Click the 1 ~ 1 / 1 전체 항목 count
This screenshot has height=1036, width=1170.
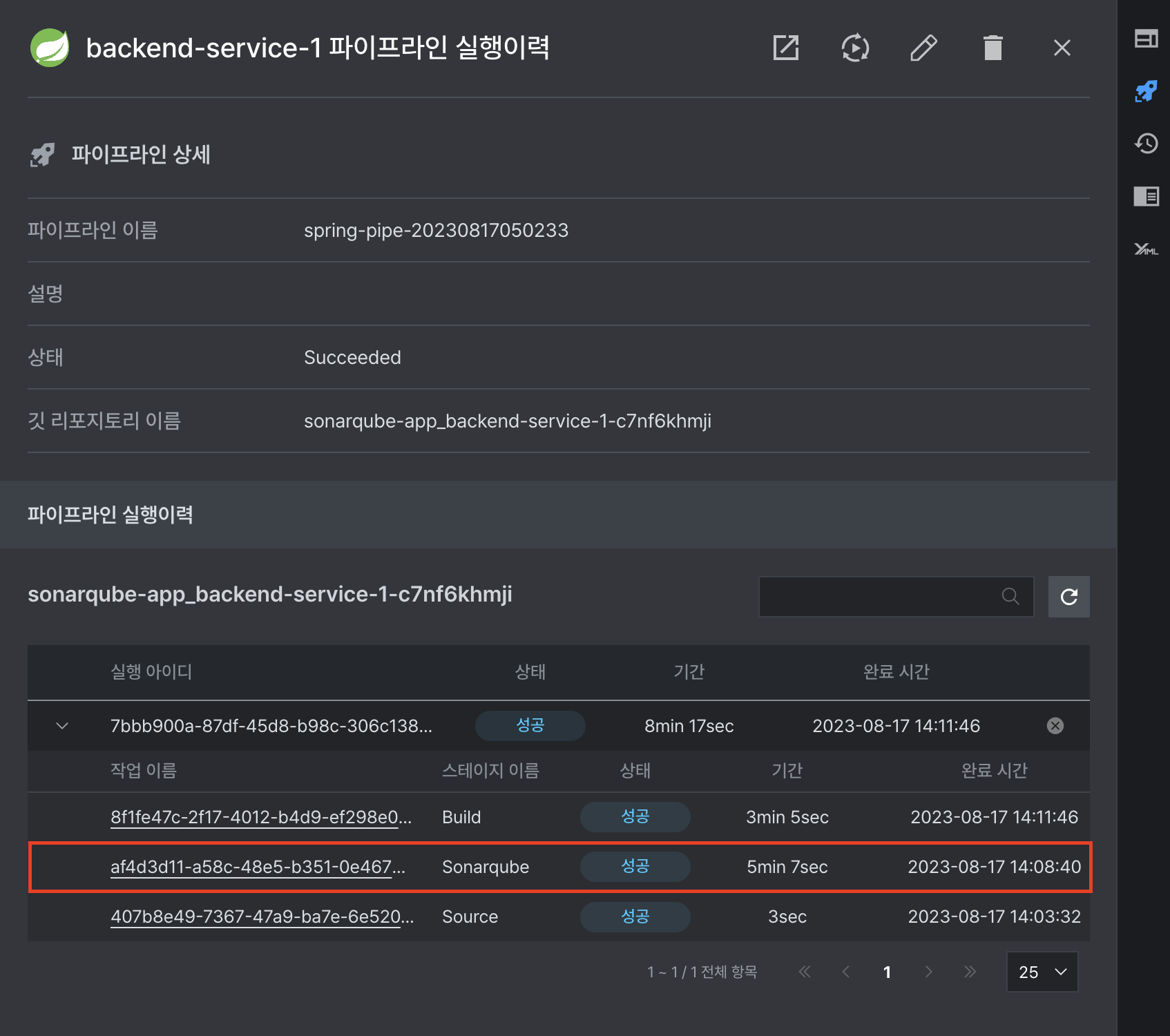pyautogui.click(x=702, y=972)
